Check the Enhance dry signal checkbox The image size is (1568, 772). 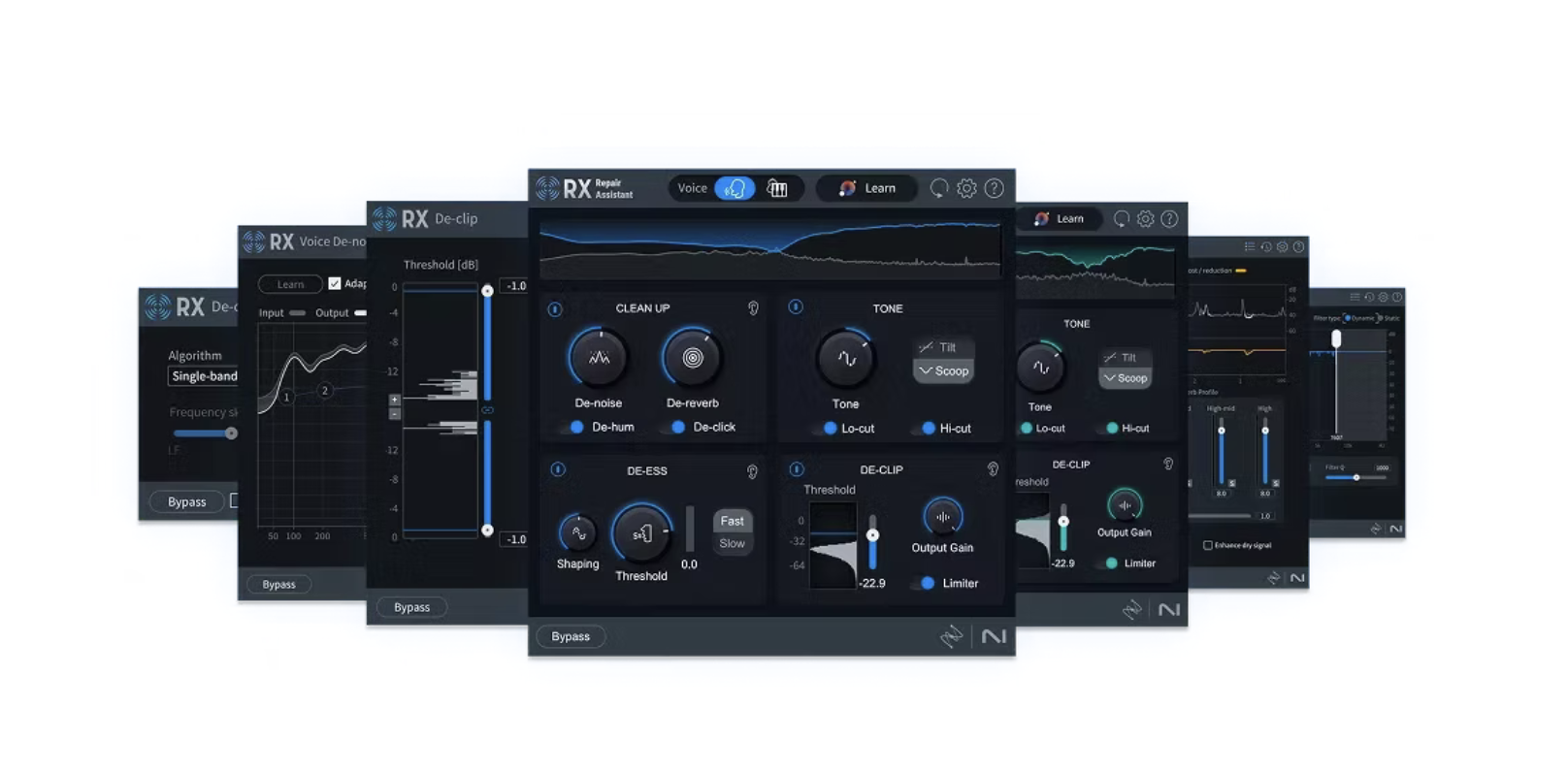tap(1208, 545)
